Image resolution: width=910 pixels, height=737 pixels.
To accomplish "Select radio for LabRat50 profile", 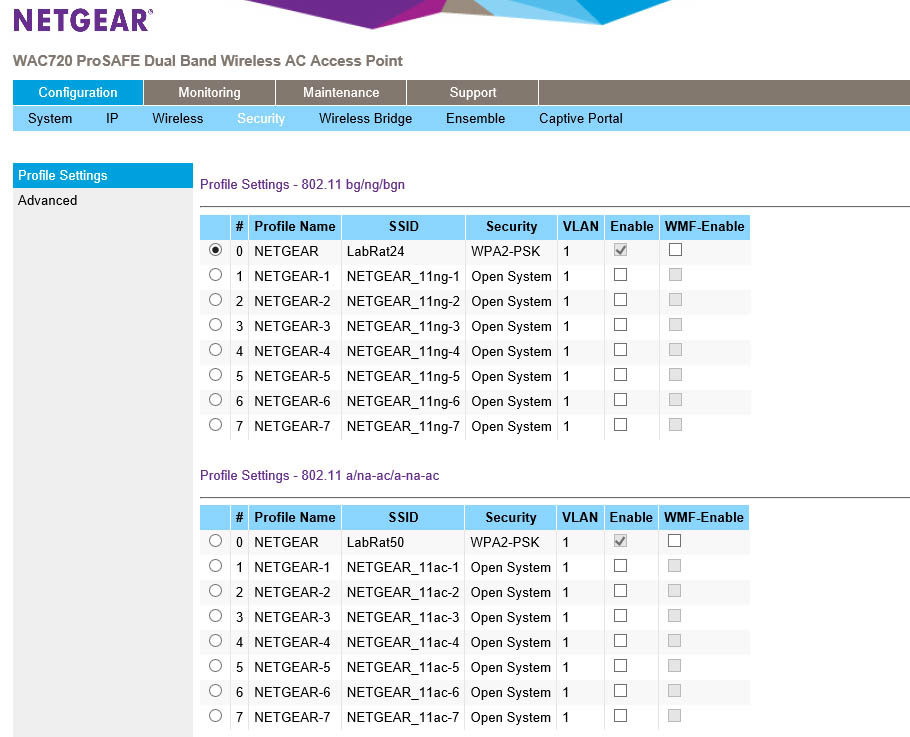I will pos(215,540).
